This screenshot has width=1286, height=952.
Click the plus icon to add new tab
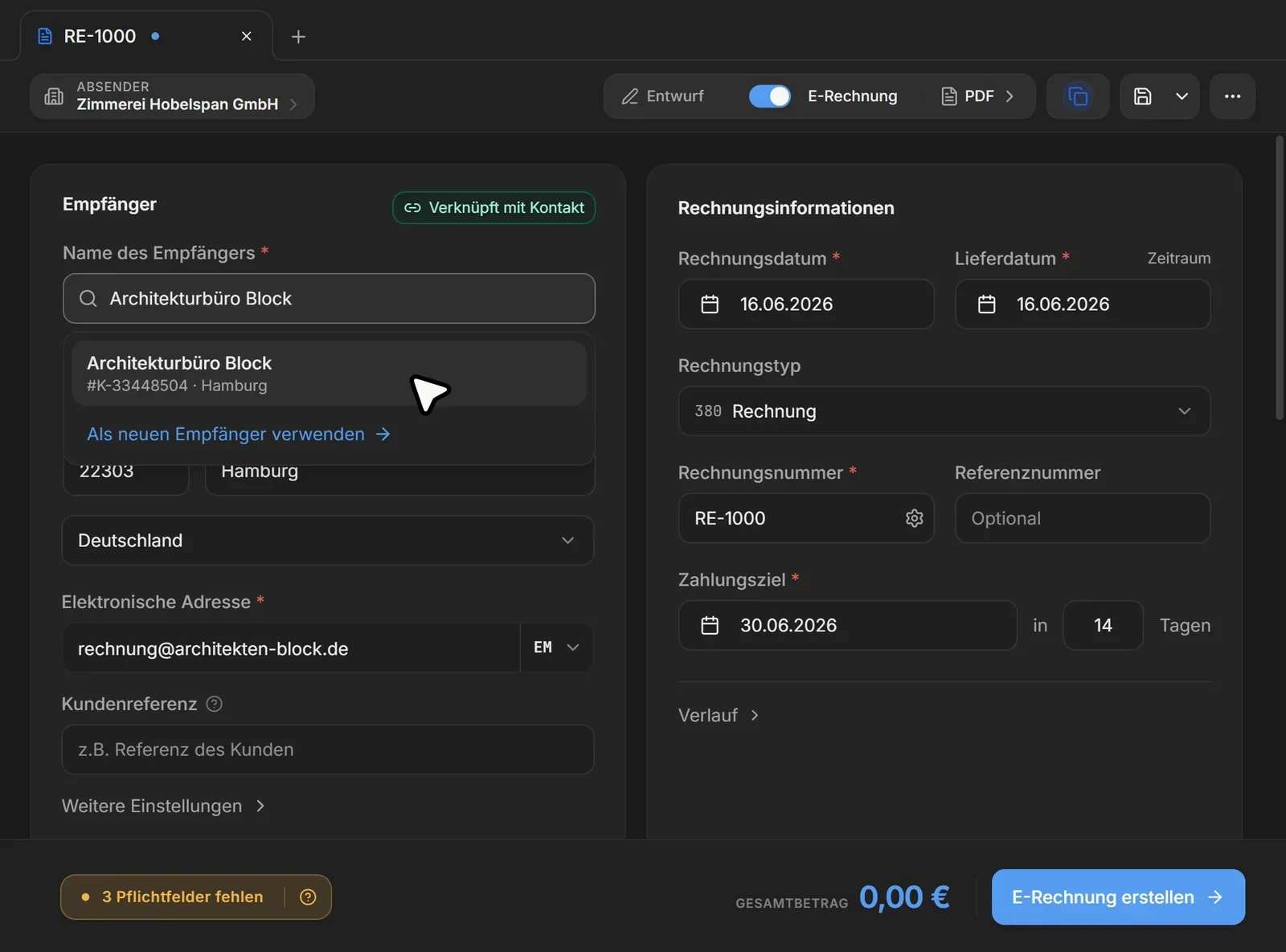click(x=298, y=37)
